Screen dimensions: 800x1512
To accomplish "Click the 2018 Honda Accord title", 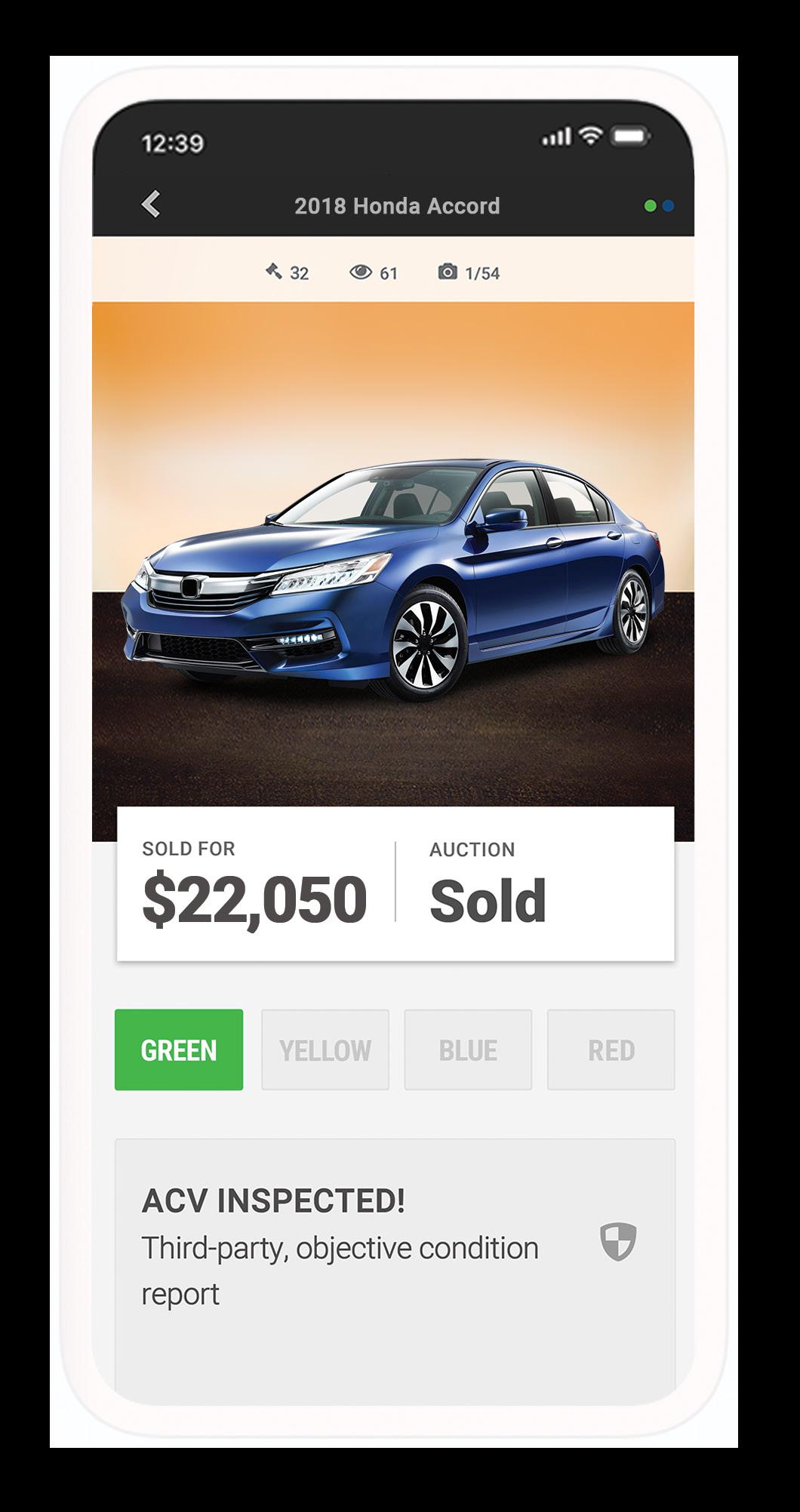I will (x=397, y=206).
